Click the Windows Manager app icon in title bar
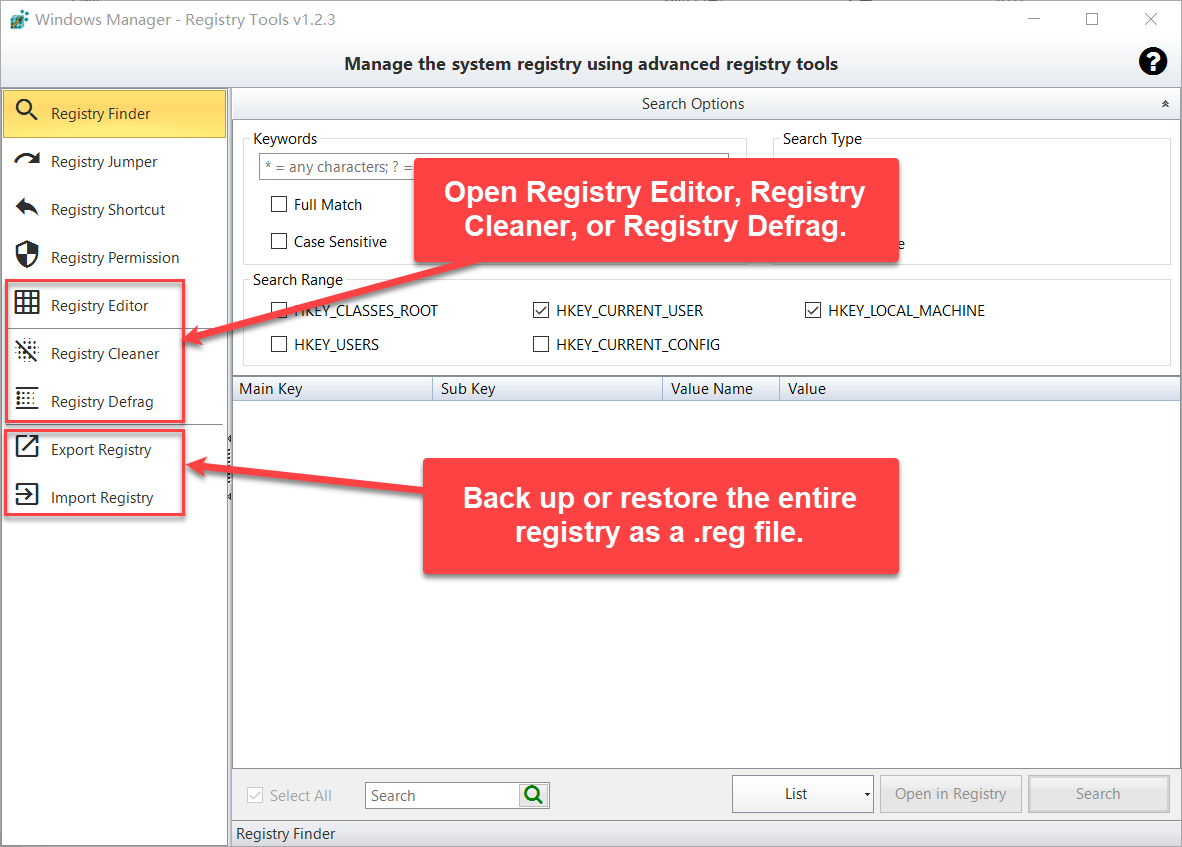 [19, 19]
